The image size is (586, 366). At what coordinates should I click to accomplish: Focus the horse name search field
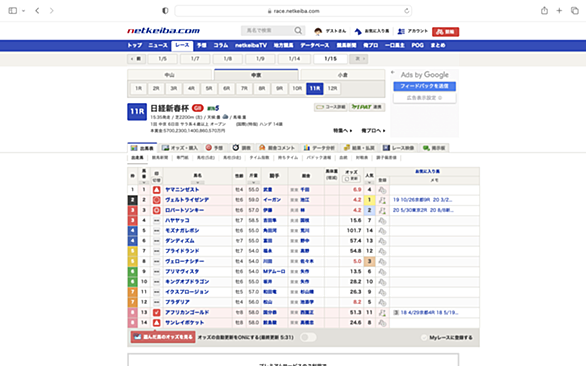[x=268, y=31]
